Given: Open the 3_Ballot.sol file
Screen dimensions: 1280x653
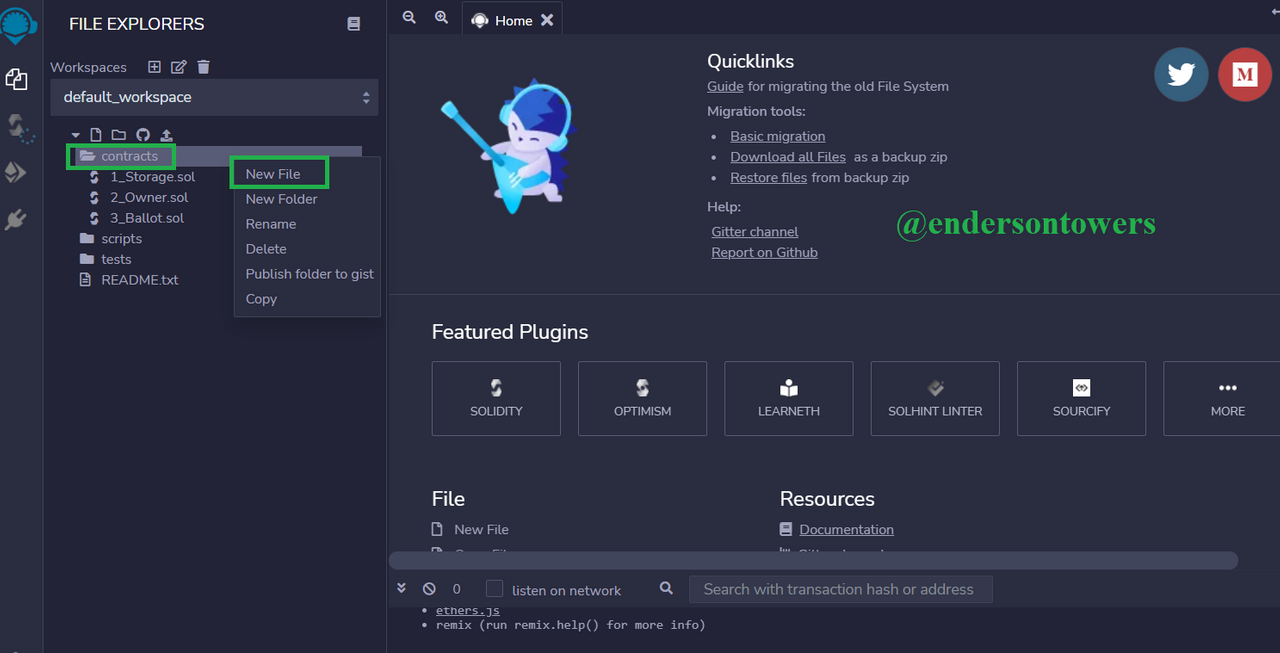Looking at the screenshot, I should point(147,218).
